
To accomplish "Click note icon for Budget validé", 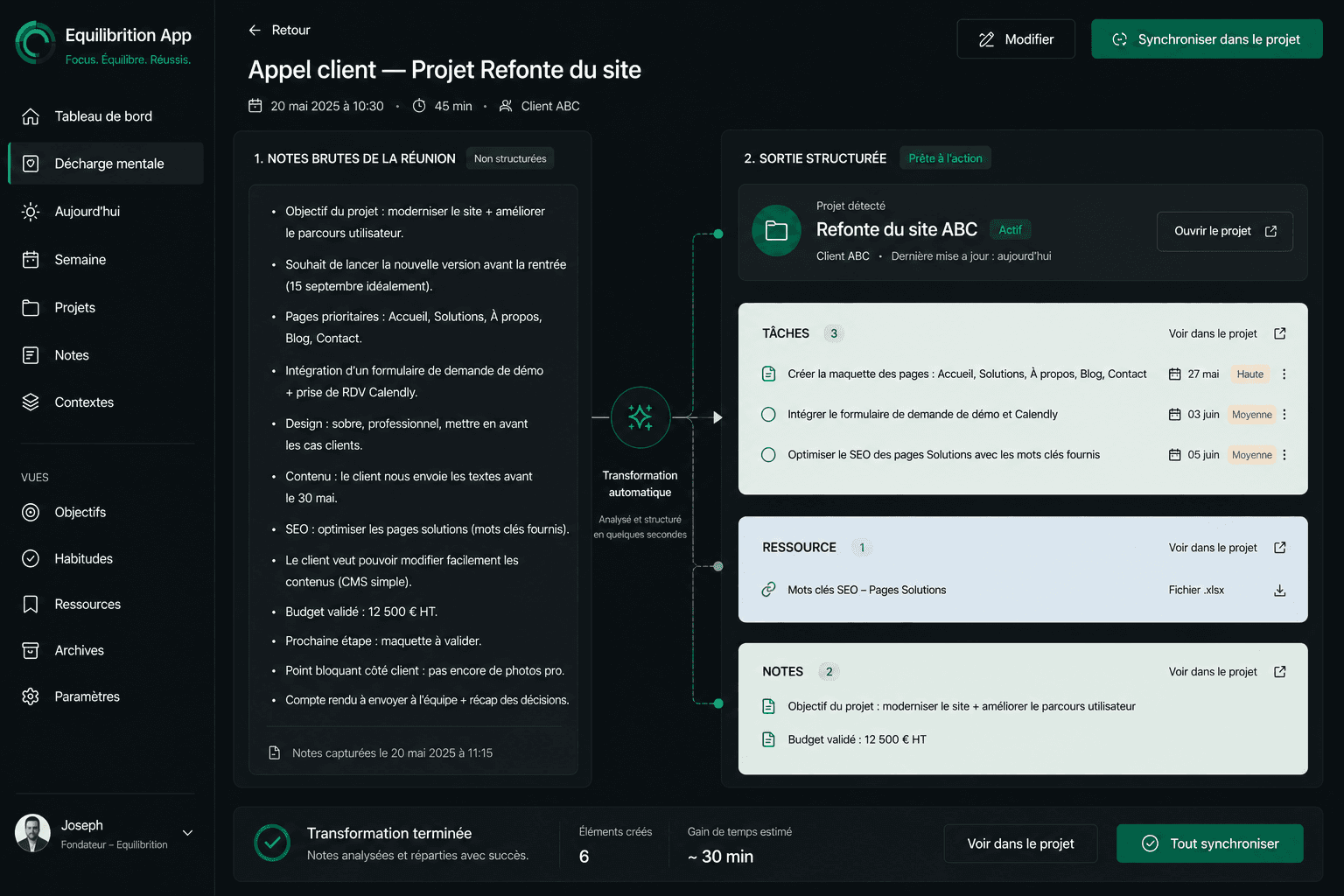I will pos(768,739).
